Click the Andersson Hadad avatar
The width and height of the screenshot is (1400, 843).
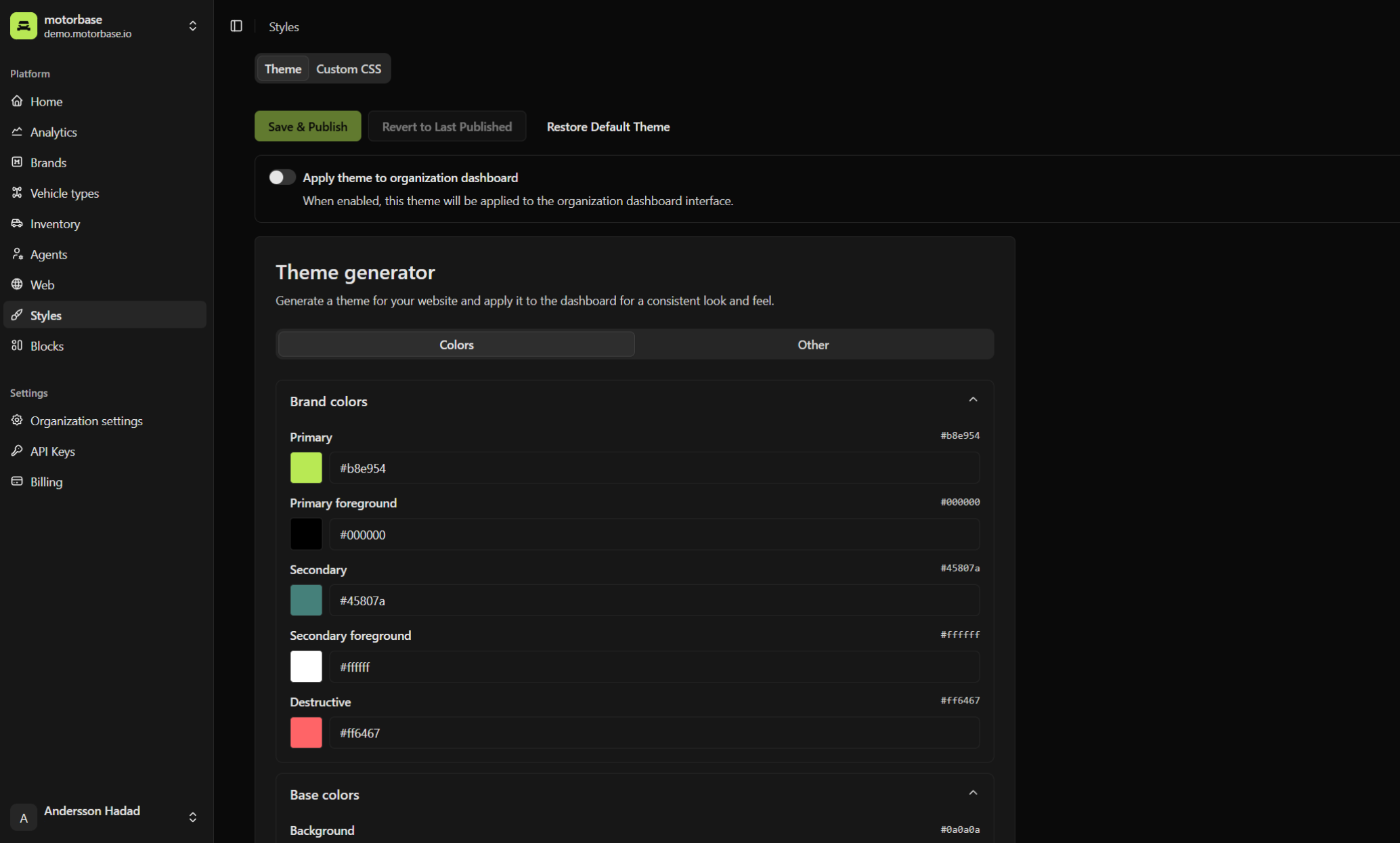24,817
